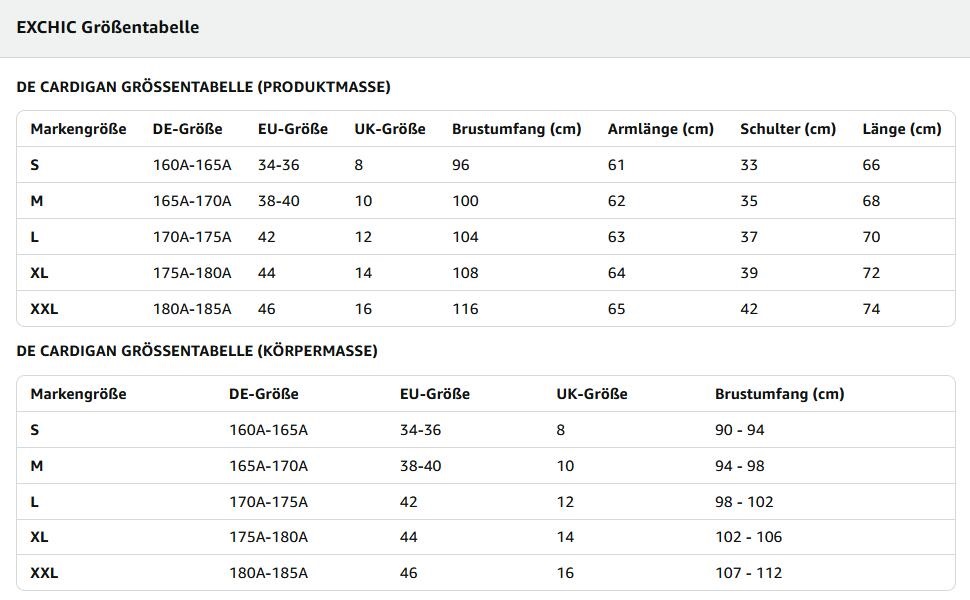Screen dimensions: 970x600
Task: Select the Körpermasse table title
Action: click(197, 351)
